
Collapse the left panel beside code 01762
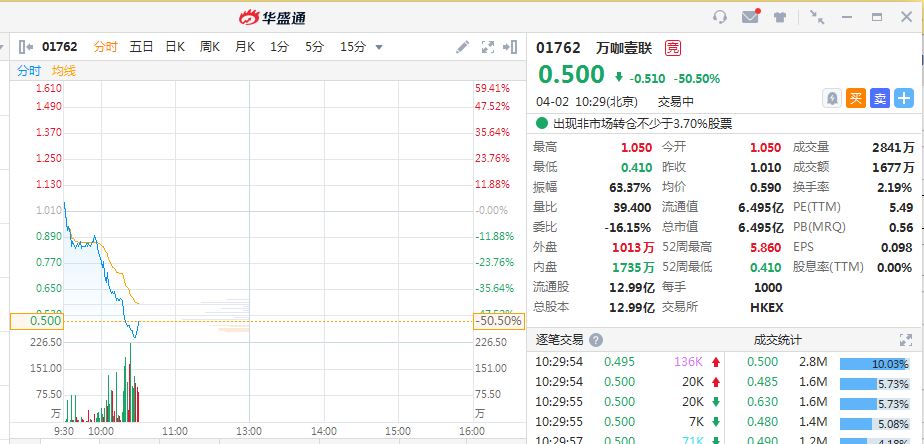coord(27,47)
